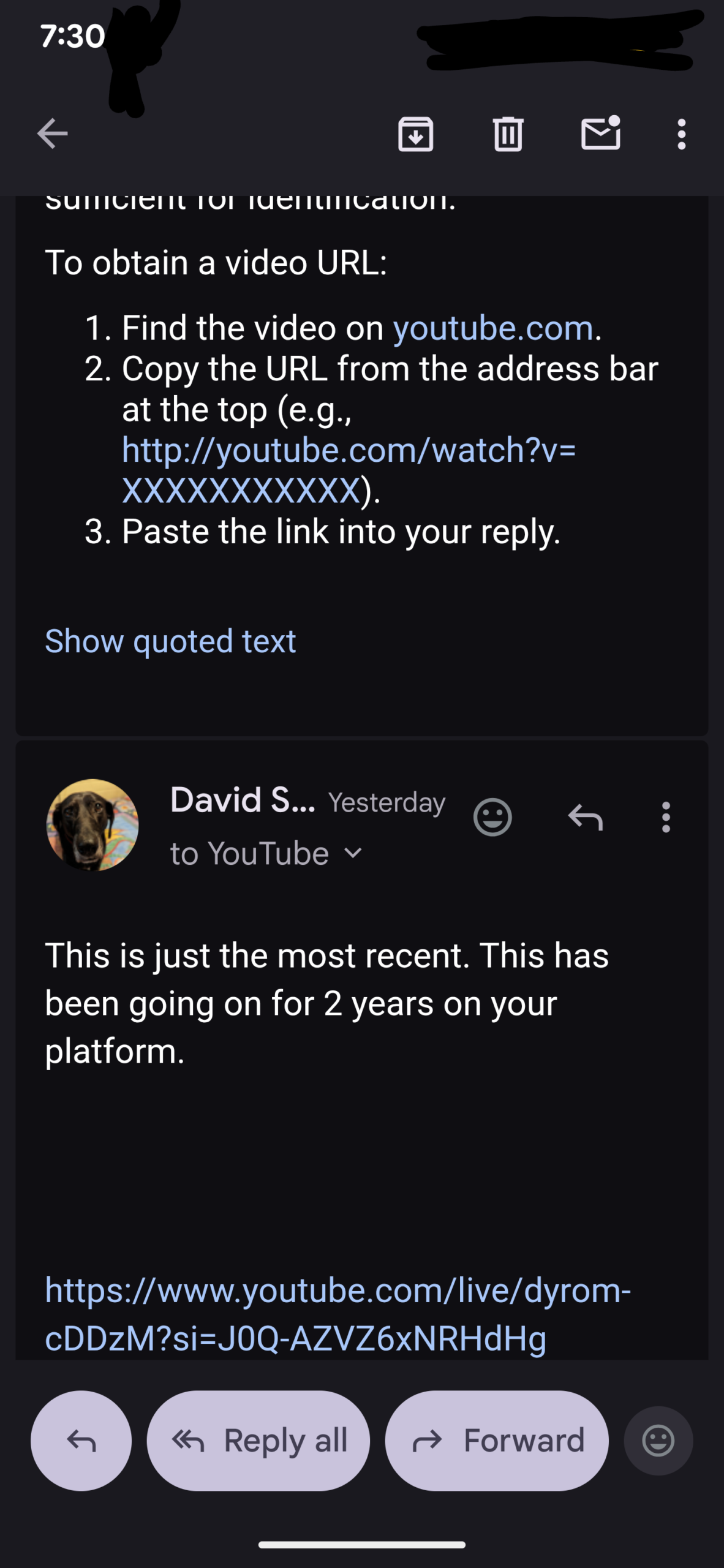Tap the home gesture bar

click(x=361, y=1545)
